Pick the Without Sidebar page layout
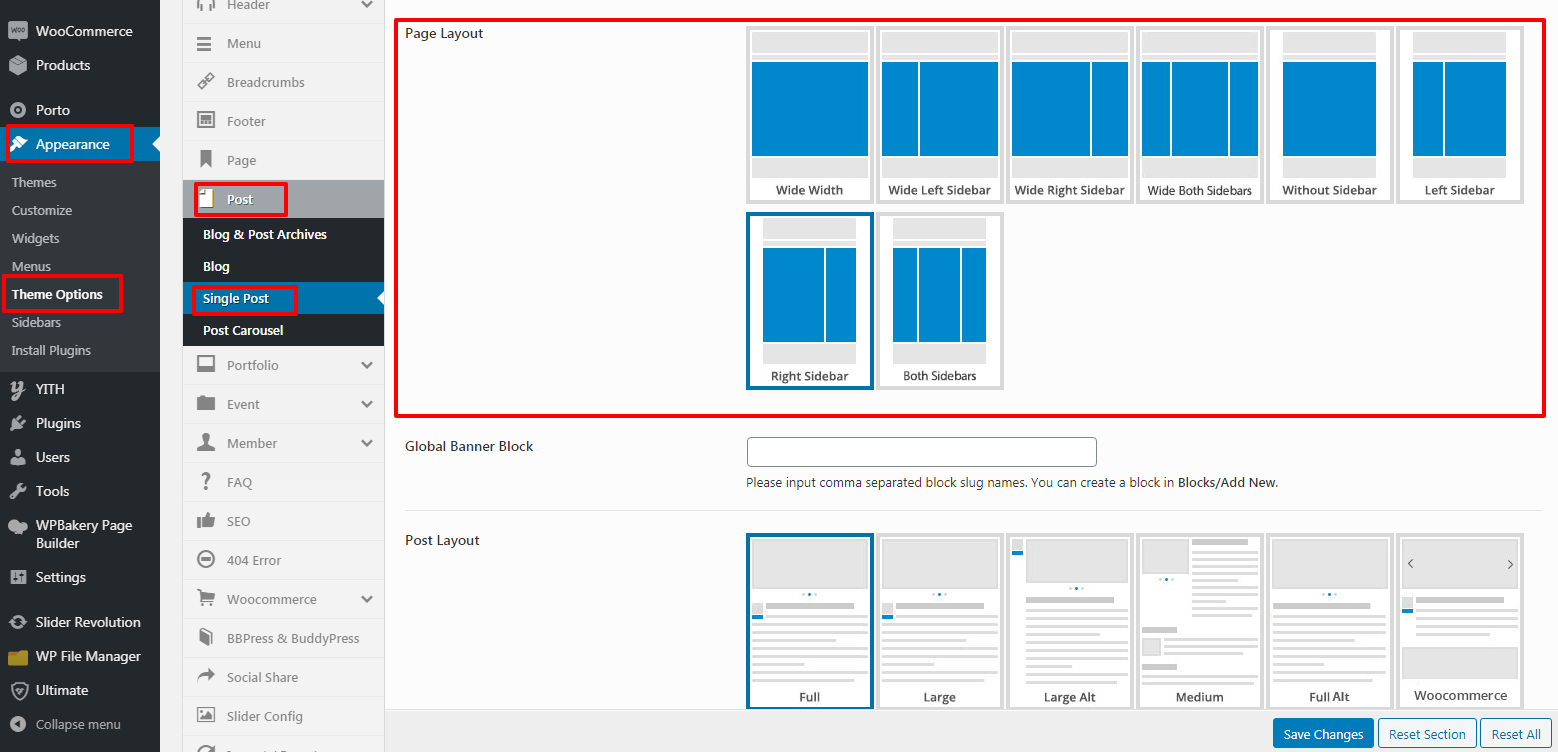1558x752 pixels. (x=1330, y=115)
